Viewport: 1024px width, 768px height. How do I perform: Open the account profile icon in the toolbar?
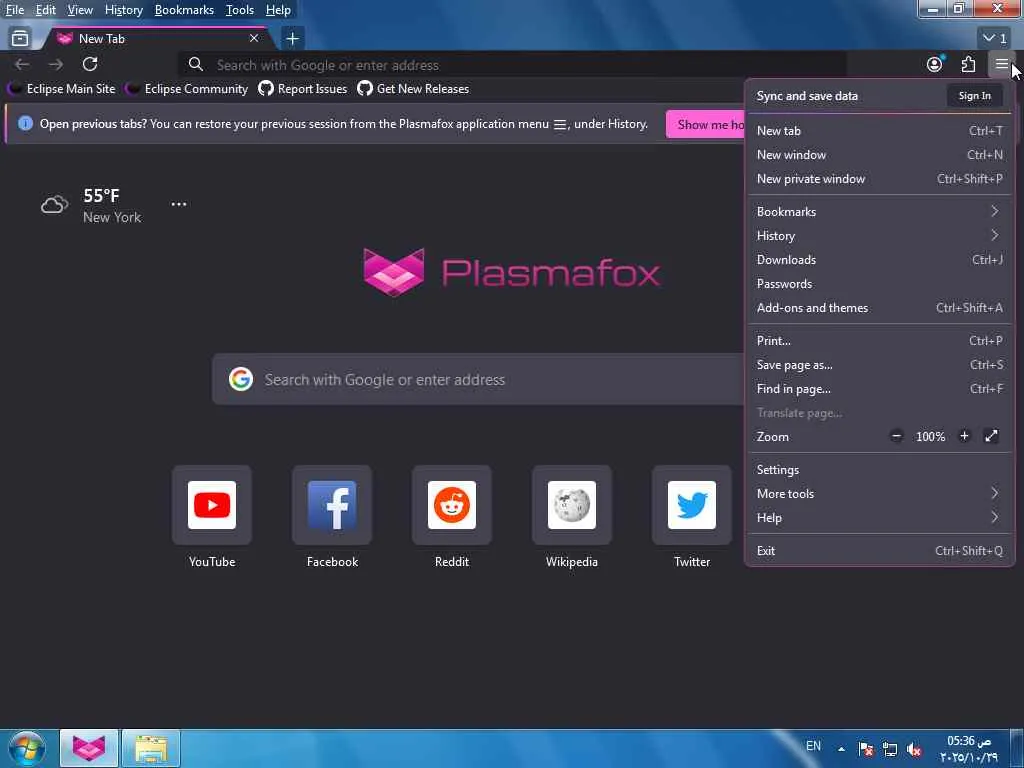click(935, 64)
